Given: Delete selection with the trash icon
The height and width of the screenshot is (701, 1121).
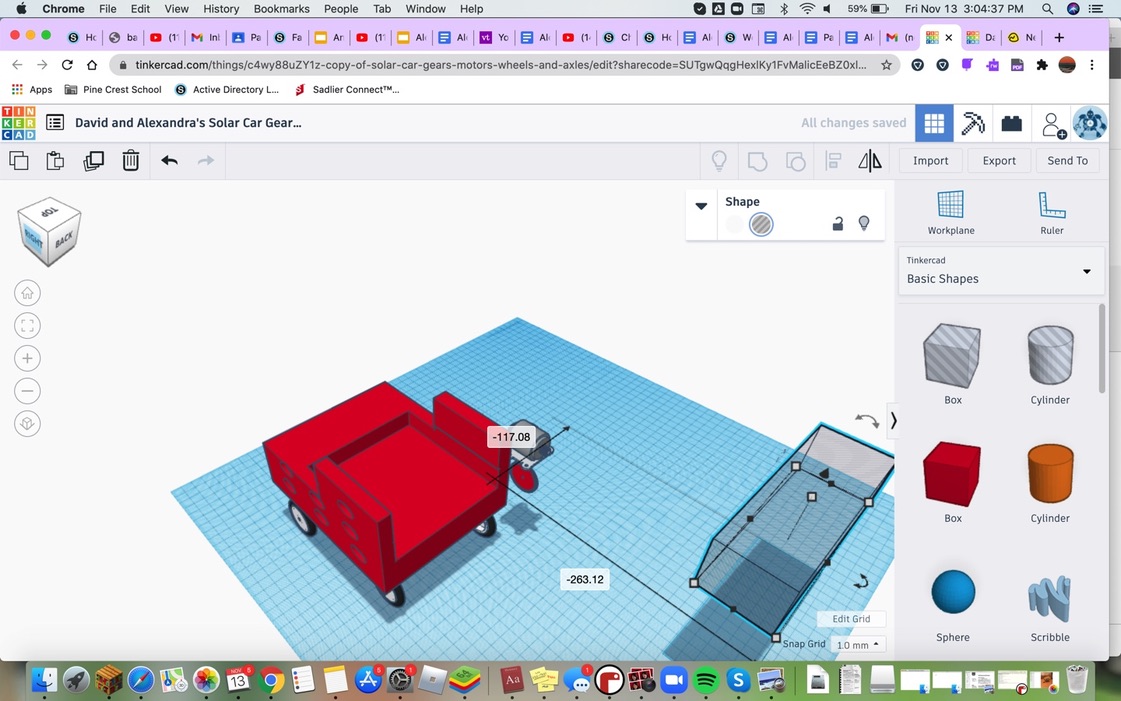Looking at the screenshot, I should pyautogui.click(x=131, y=161).
